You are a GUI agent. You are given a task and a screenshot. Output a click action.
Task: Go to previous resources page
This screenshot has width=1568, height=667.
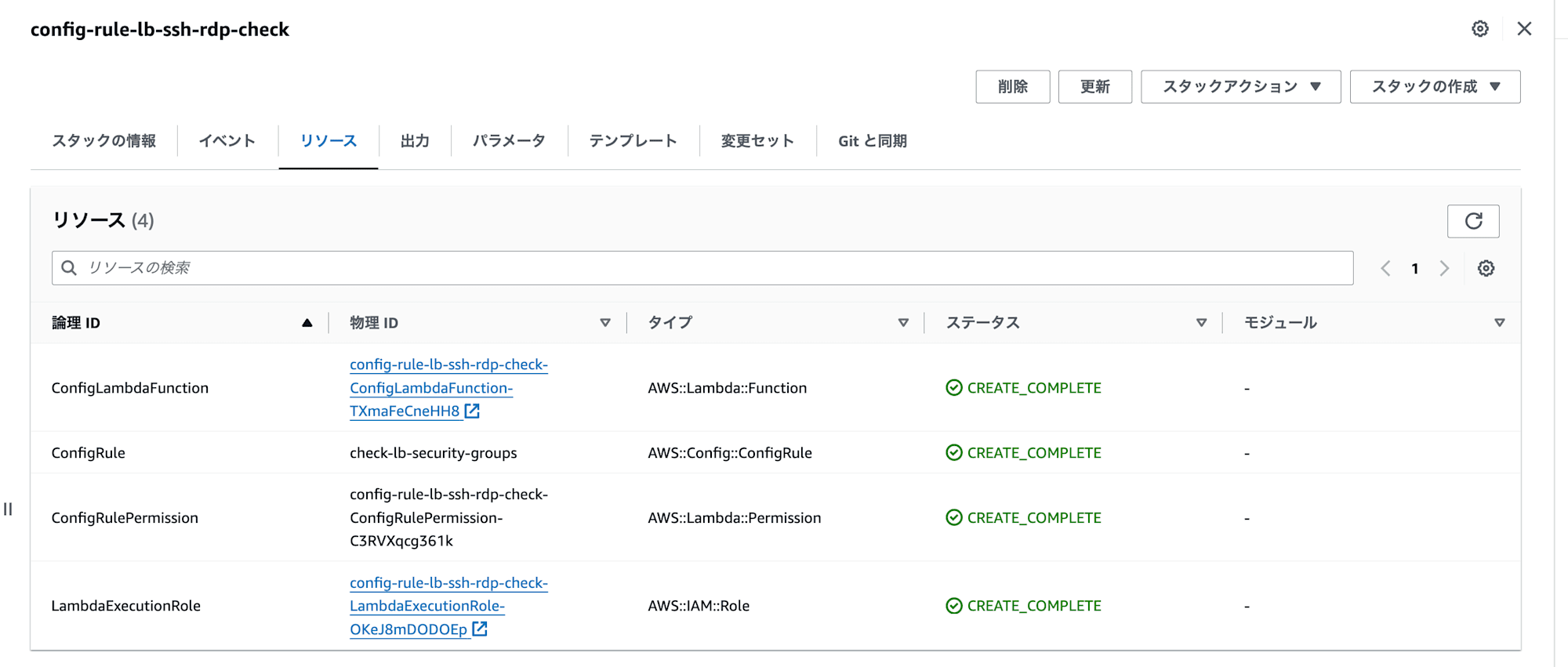pos(1385,268)
